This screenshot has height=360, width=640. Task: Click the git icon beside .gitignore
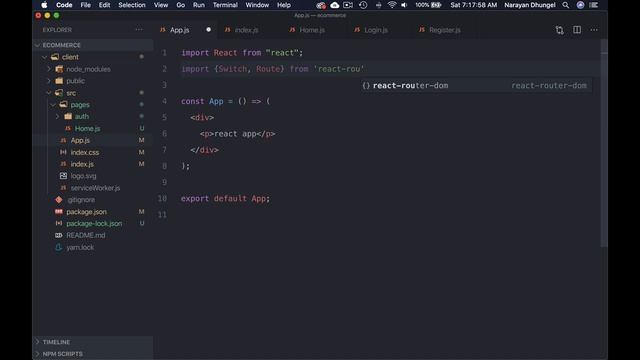59,200
